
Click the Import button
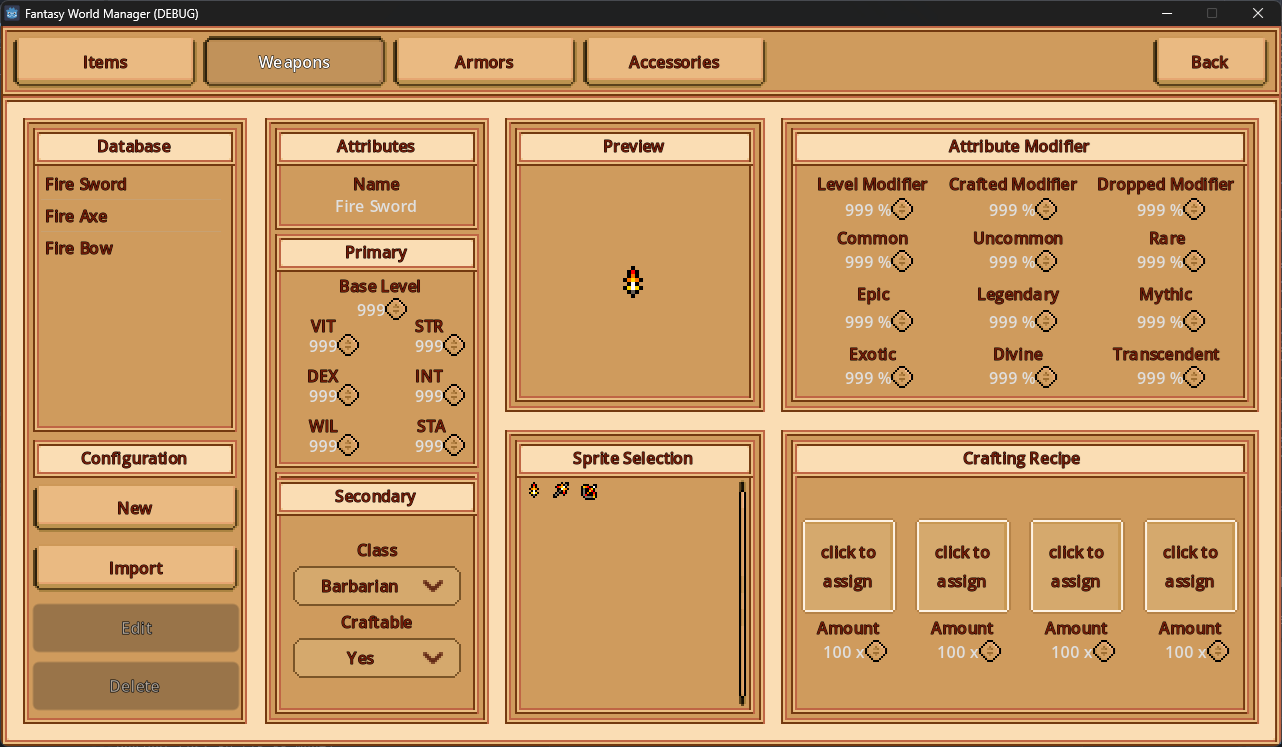click(x=135, y=568)
